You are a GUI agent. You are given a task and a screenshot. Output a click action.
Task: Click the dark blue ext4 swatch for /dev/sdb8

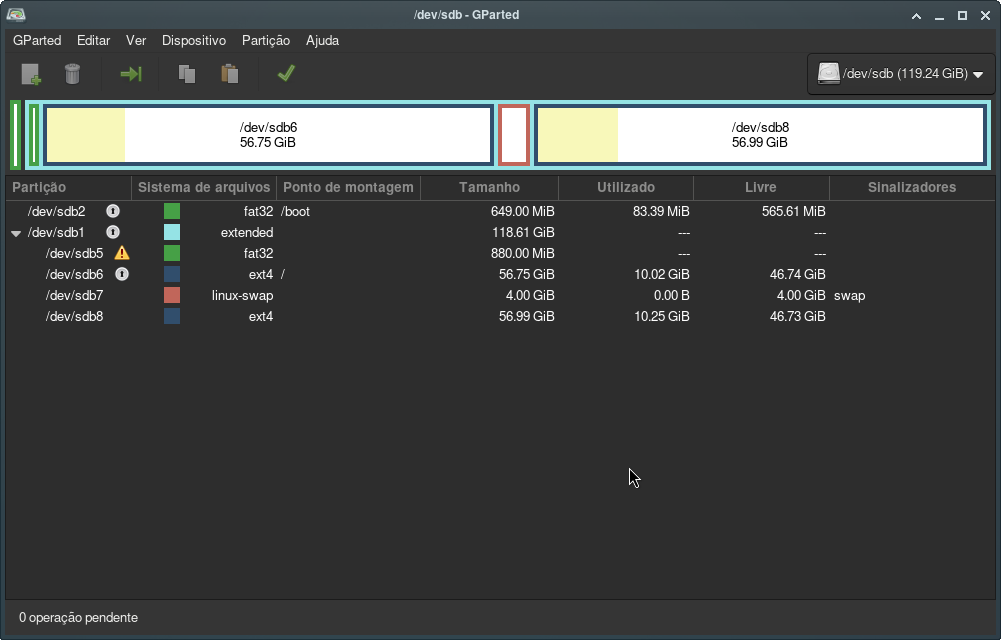172,316
